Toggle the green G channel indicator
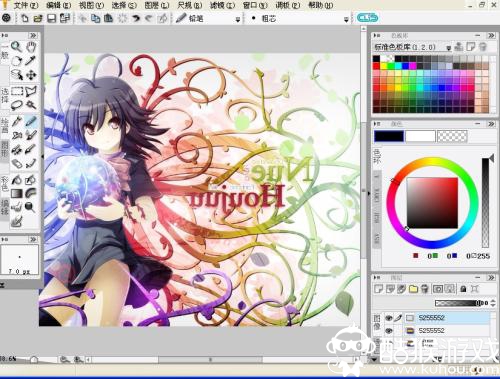500x379 pixels. click(x=435, y=256)
